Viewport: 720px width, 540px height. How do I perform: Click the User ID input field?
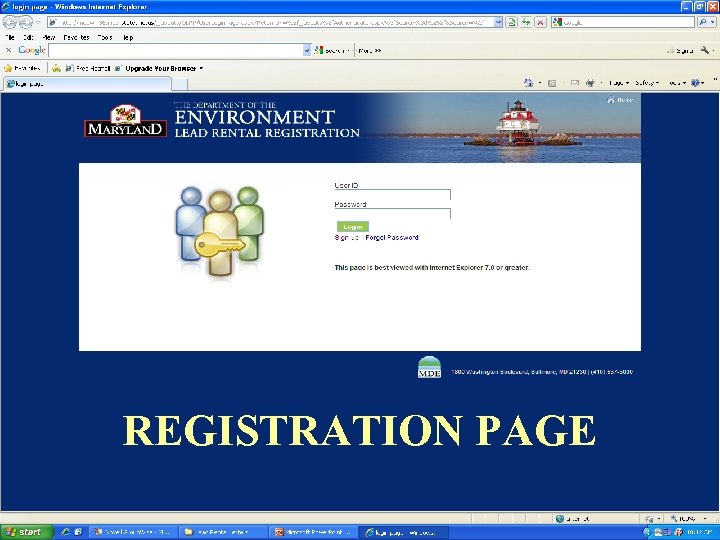[x=393, y=194]
